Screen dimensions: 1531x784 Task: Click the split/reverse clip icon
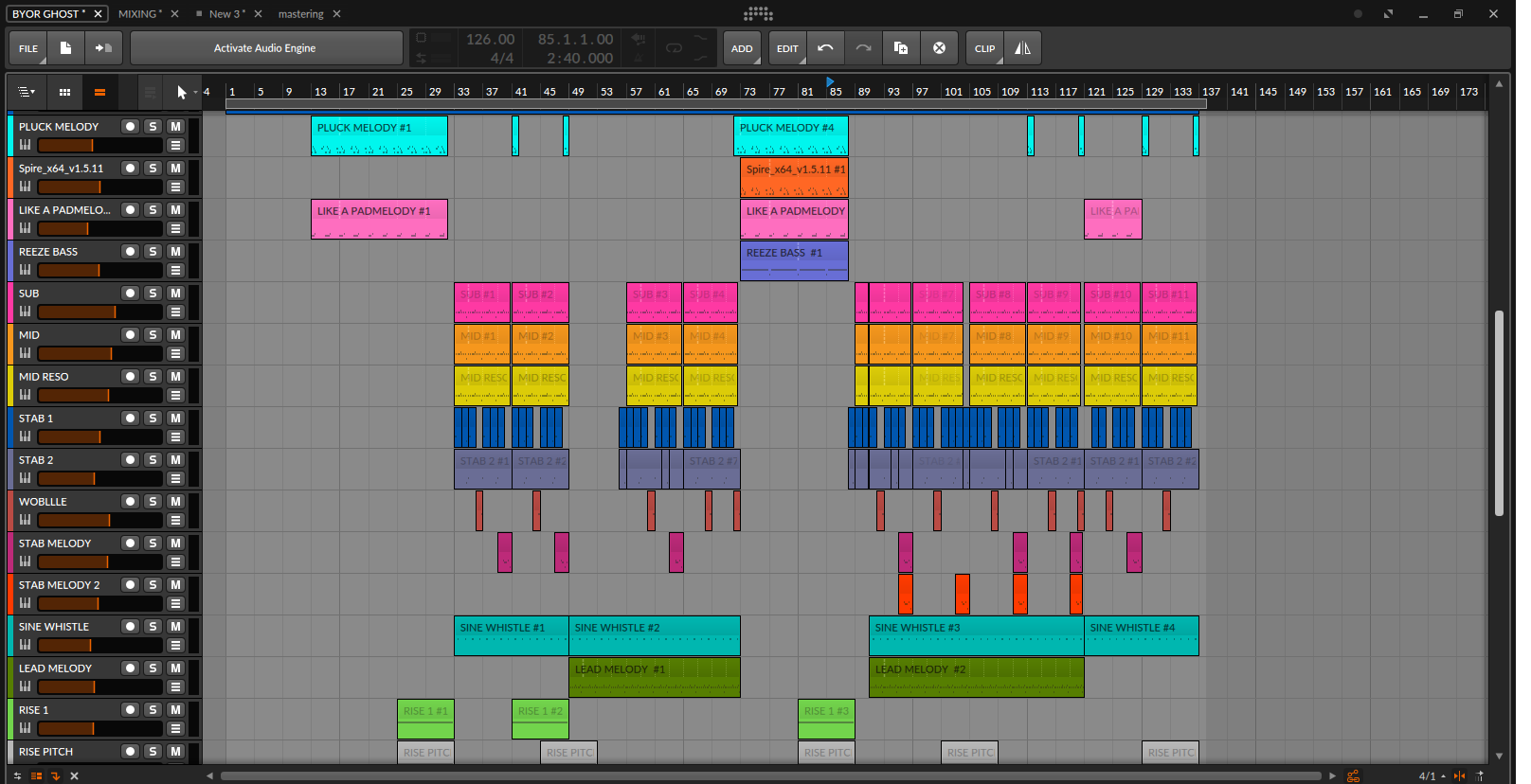pyautogui.click(x=1022, y=48)
